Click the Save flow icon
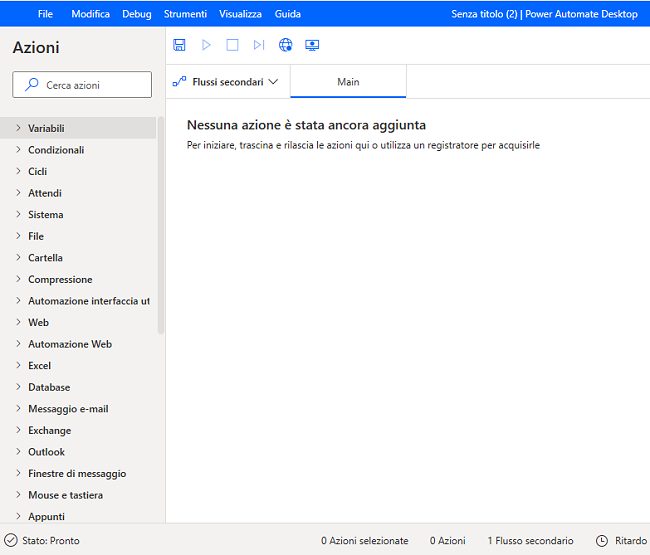The image size is (650, 555). pyautogui.click(x=179, y=45)
